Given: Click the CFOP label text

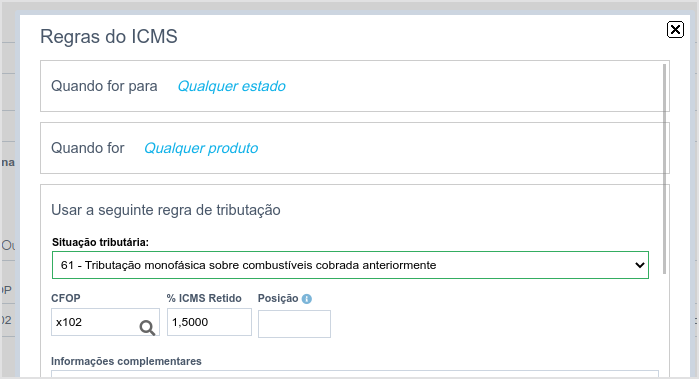Looking at the screenshot, I should (x=66, y=298).
